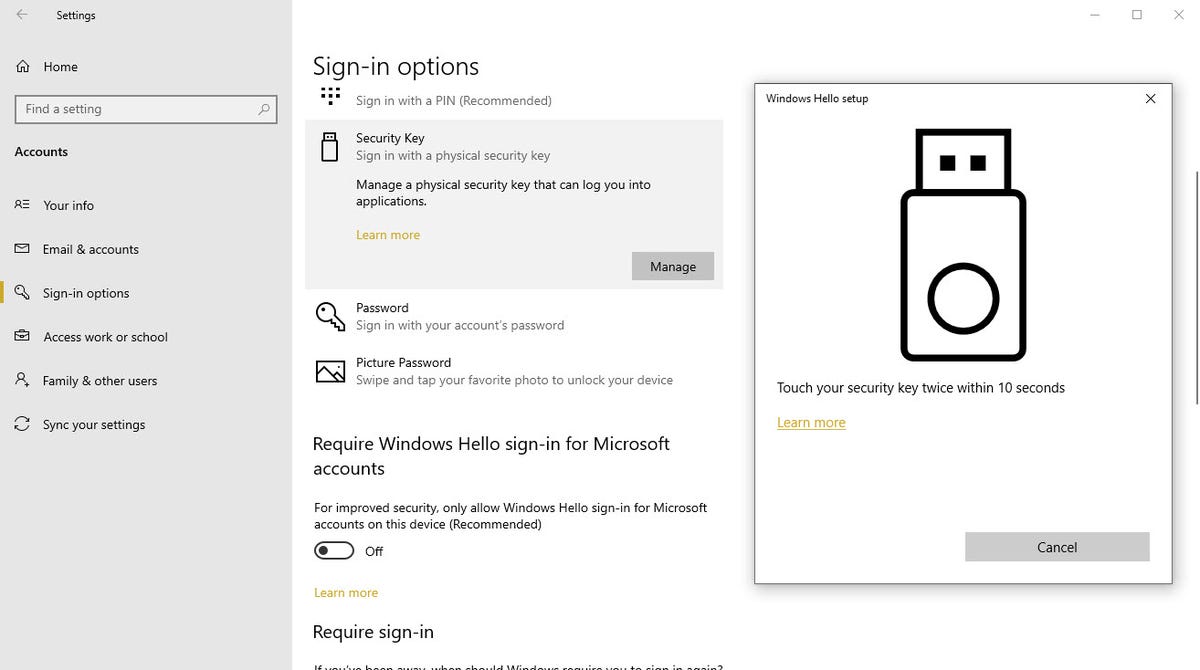The width and height of the screenshot is (1200, 670).
Task: Go to Email & accounts
Action: [90, 249]
